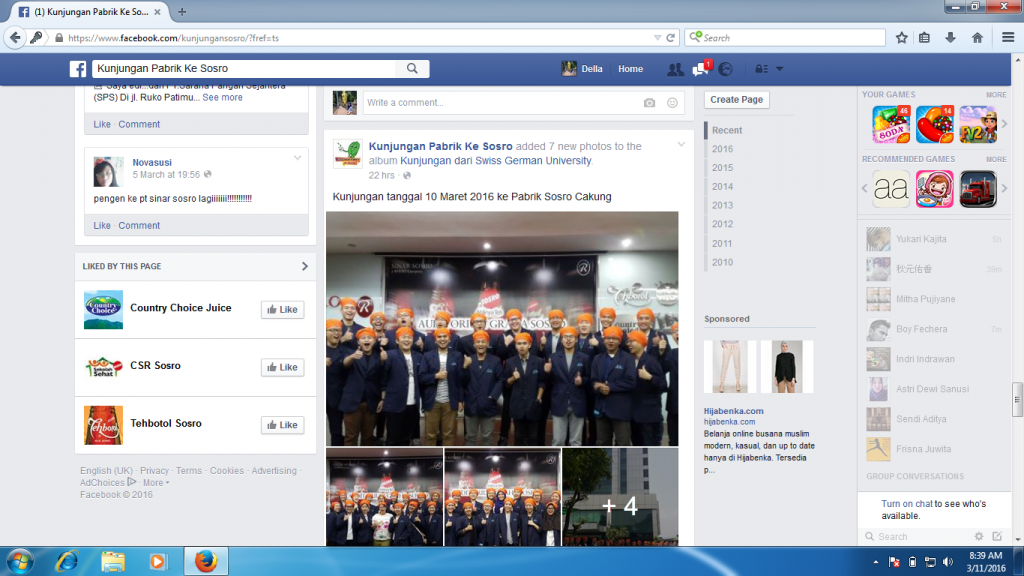
Task: Like the Tehbotol Sosro page
Action: click(282, 425)
